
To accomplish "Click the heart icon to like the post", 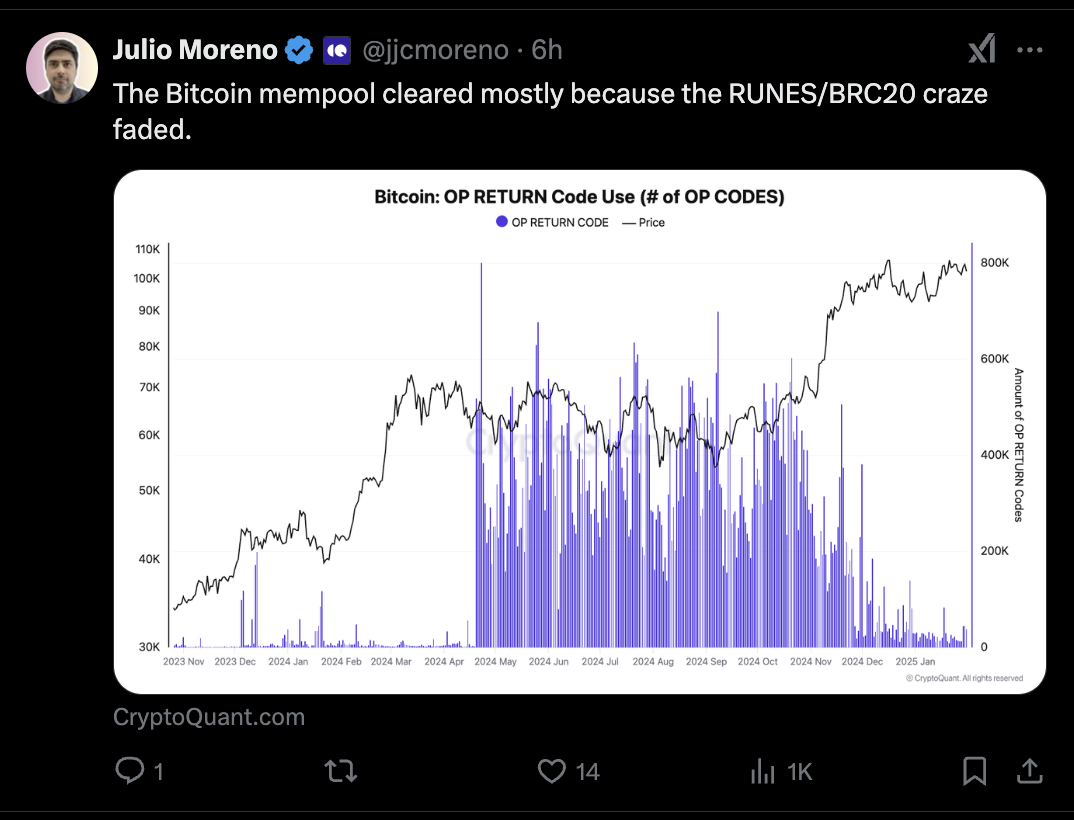I will [551, 771].
